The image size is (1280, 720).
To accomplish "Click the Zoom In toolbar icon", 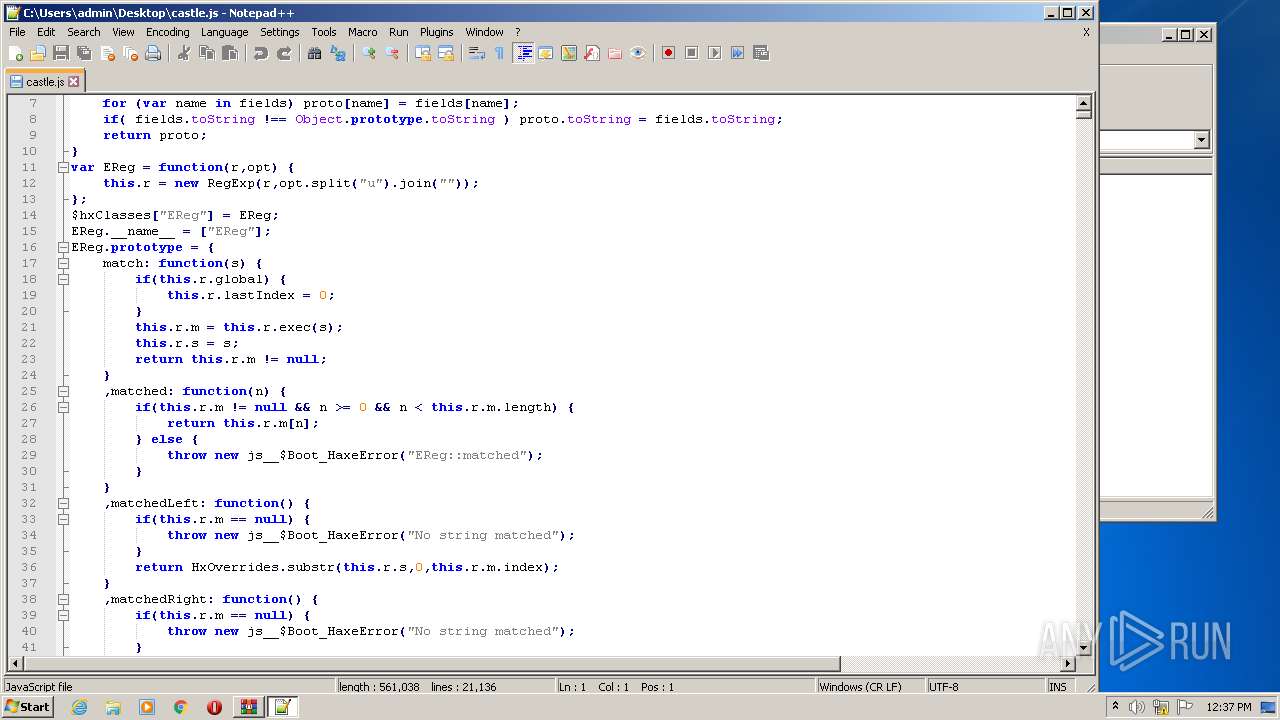I will [369, 53].
